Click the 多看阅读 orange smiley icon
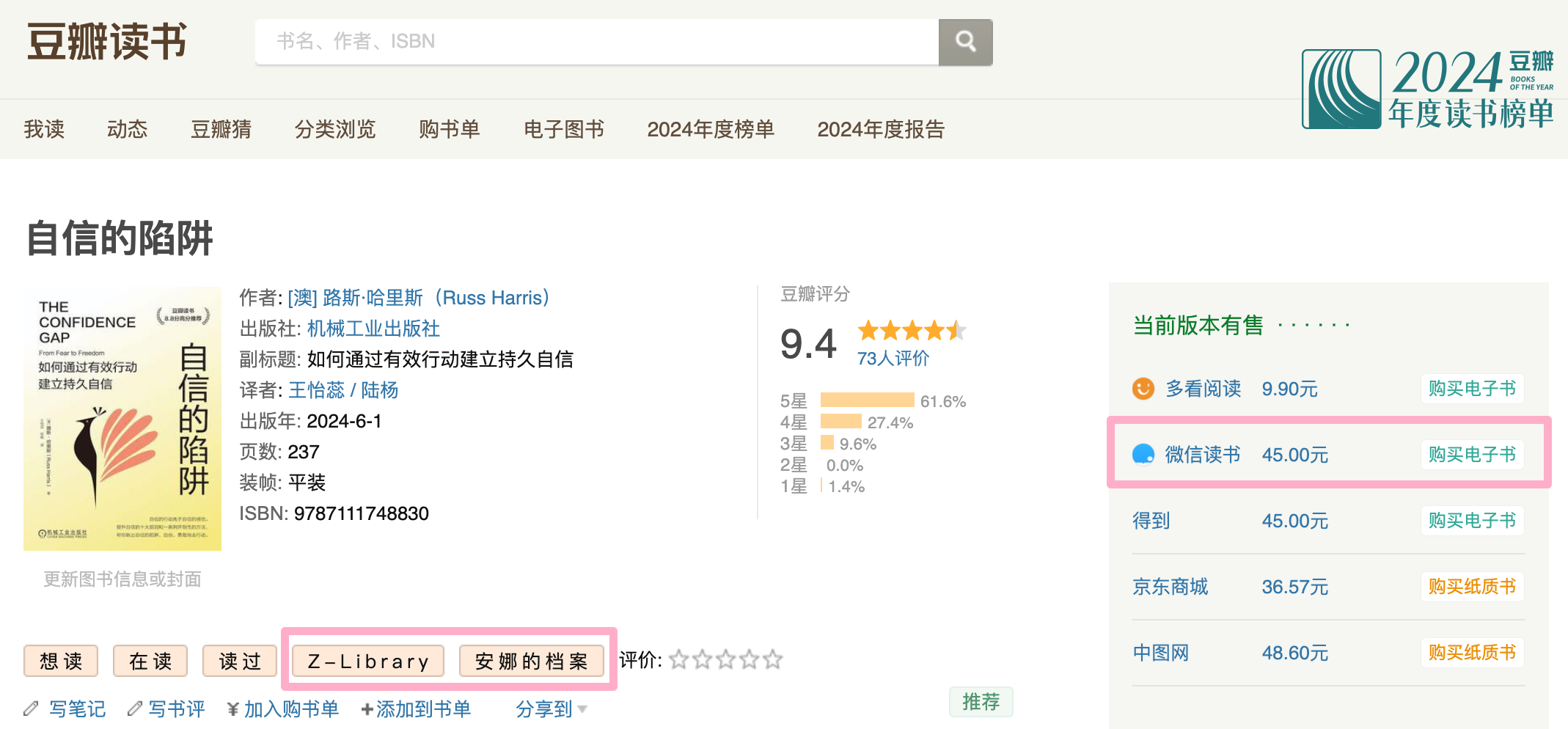Image resolution: width=1568 pixels, height=729 pixels. pos(1143,389)
